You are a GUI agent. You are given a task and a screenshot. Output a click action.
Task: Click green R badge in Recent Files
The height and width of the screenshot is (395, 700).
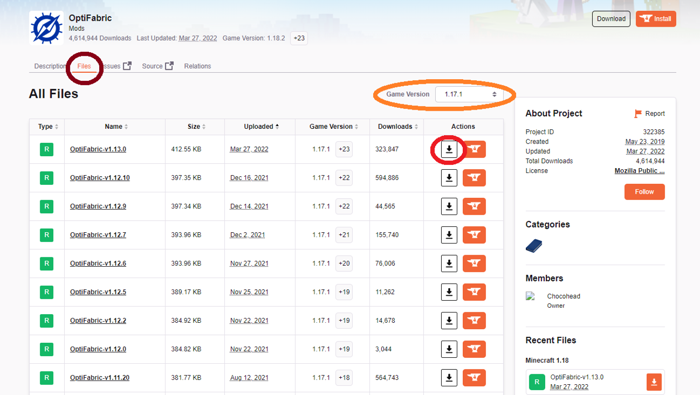point(537,382)
